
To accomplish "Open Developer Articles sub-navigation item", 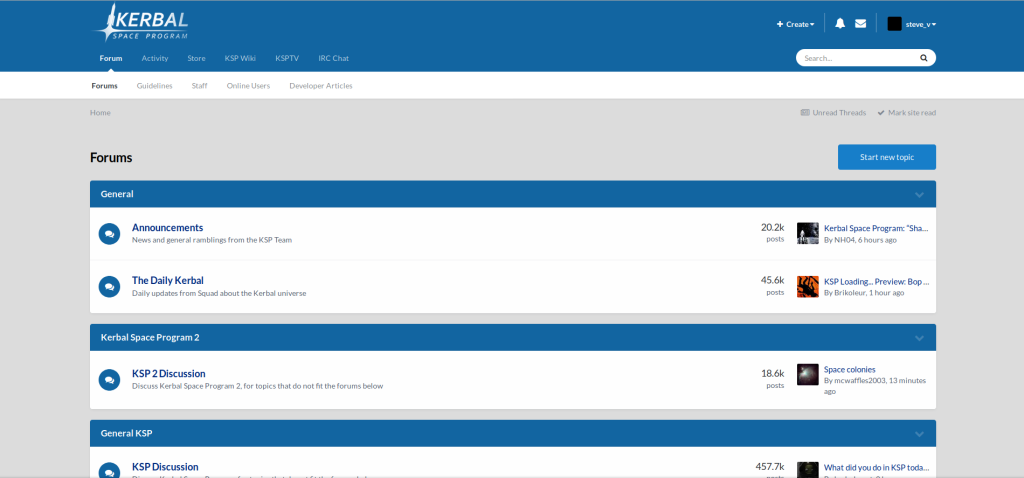I will [x=321, y=86].
